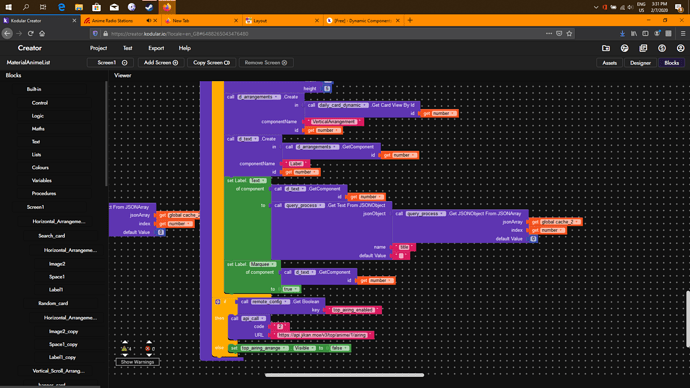Click the Copy Screen button
This screenshot has height=388, width=690.
click(212, 62)
